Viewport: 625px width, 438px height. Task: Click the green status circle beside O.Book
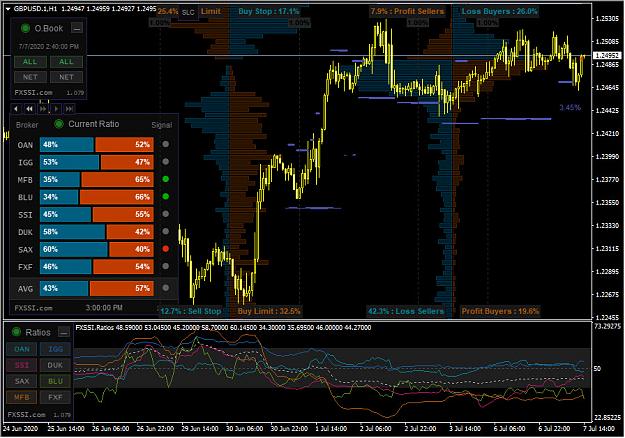click(x=26, y=28)
